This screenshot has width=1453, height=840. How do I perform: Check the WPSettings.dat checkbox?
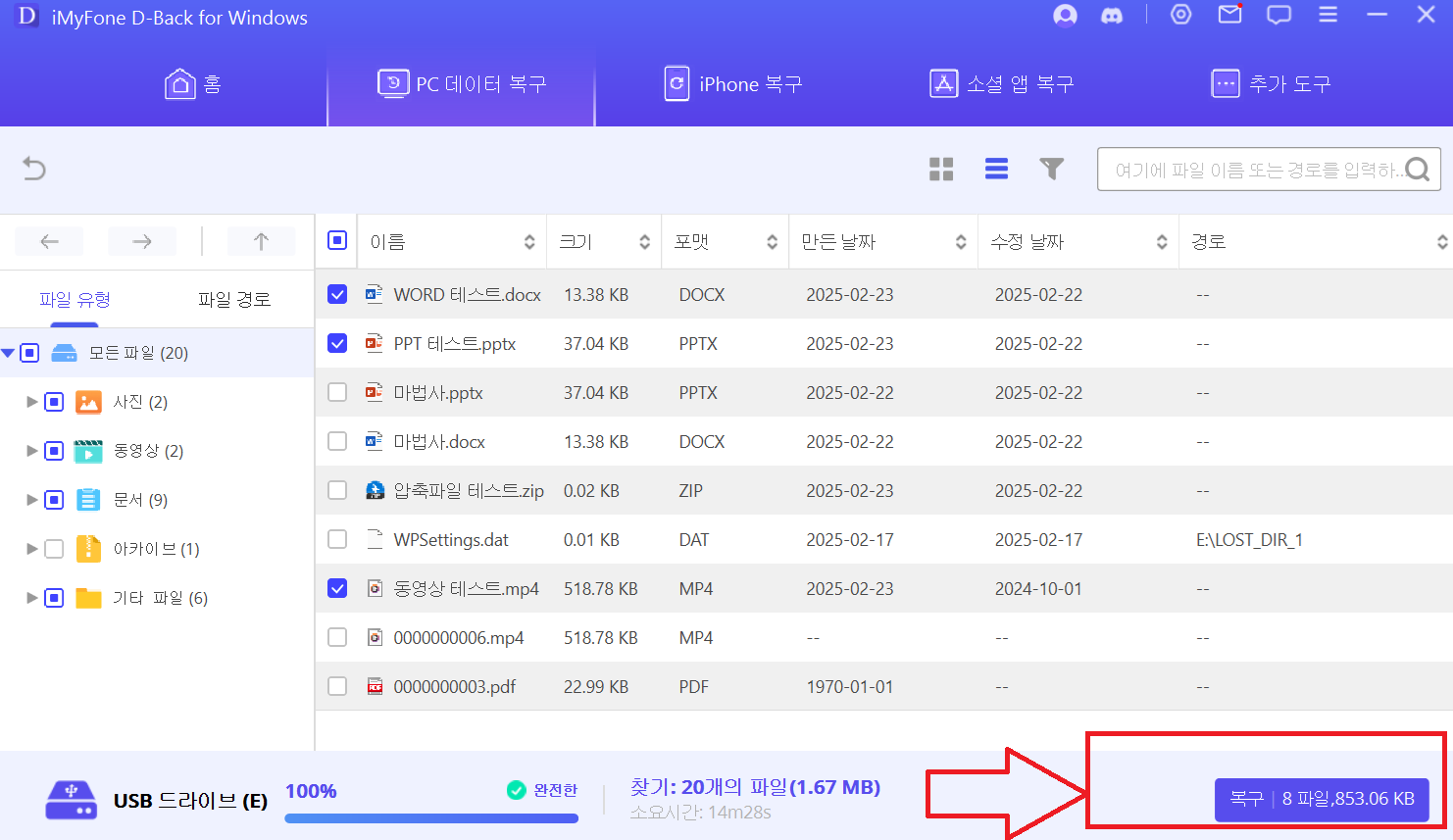(x=337, y=539)
